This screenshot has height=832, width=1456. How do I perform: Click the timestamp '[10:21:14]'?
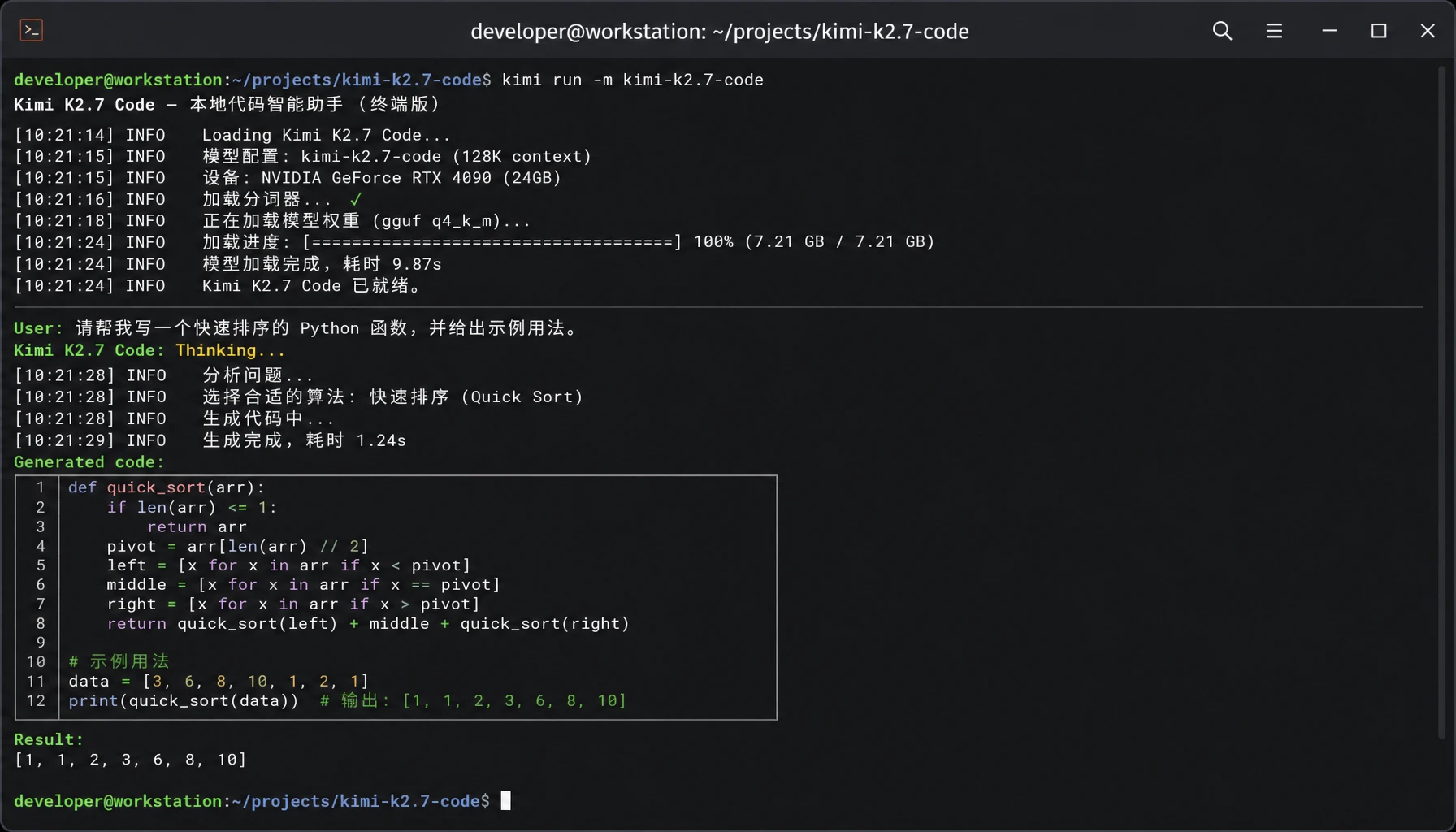pyautogui.click(x=65, y=135)
